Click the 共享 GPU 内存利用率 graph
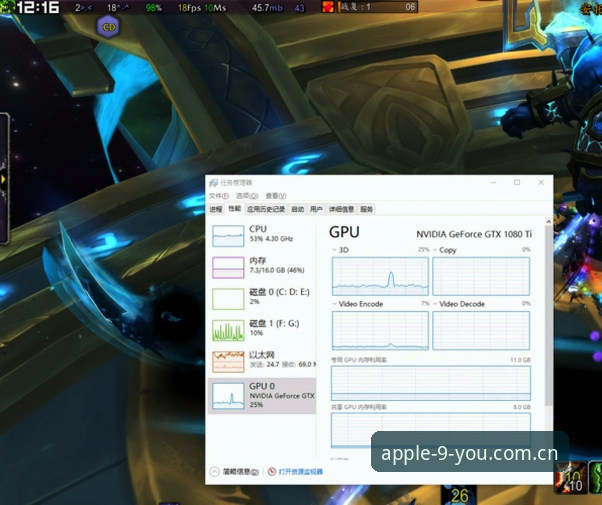This screenshot has width=602, height=505. (431, 430)
